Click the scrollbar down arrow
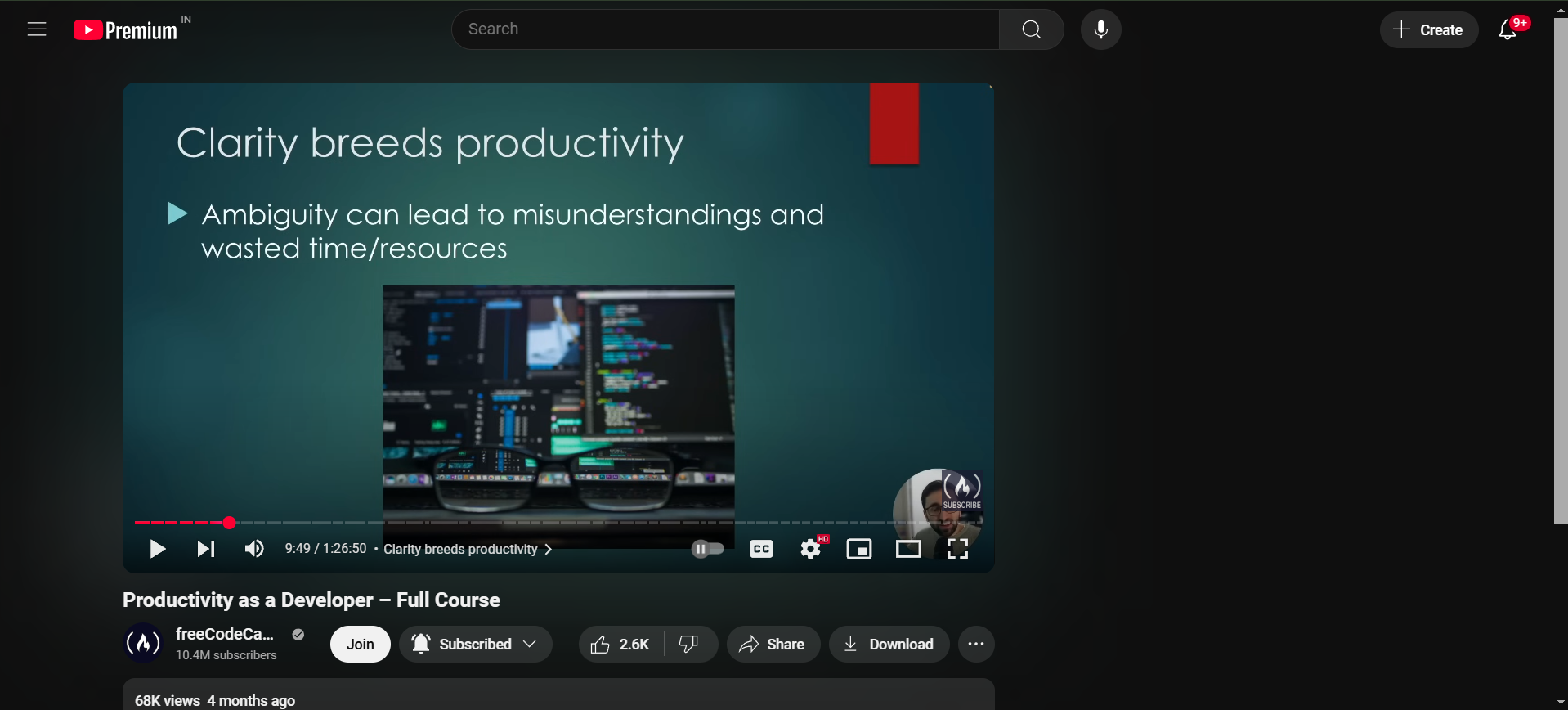The image size is (1568, 710). click(x=1561, y=703)
